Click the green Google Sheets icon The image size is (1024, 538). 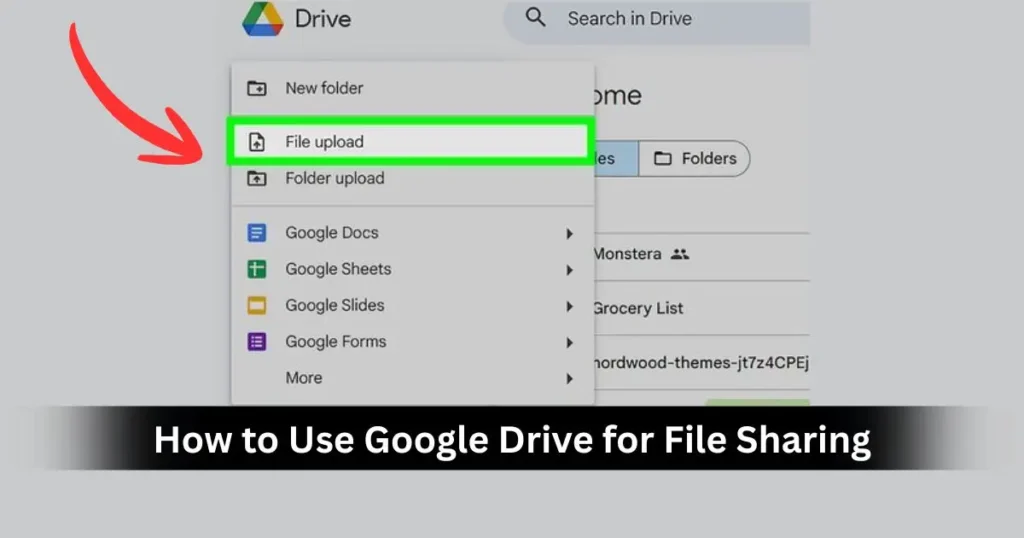257,269
